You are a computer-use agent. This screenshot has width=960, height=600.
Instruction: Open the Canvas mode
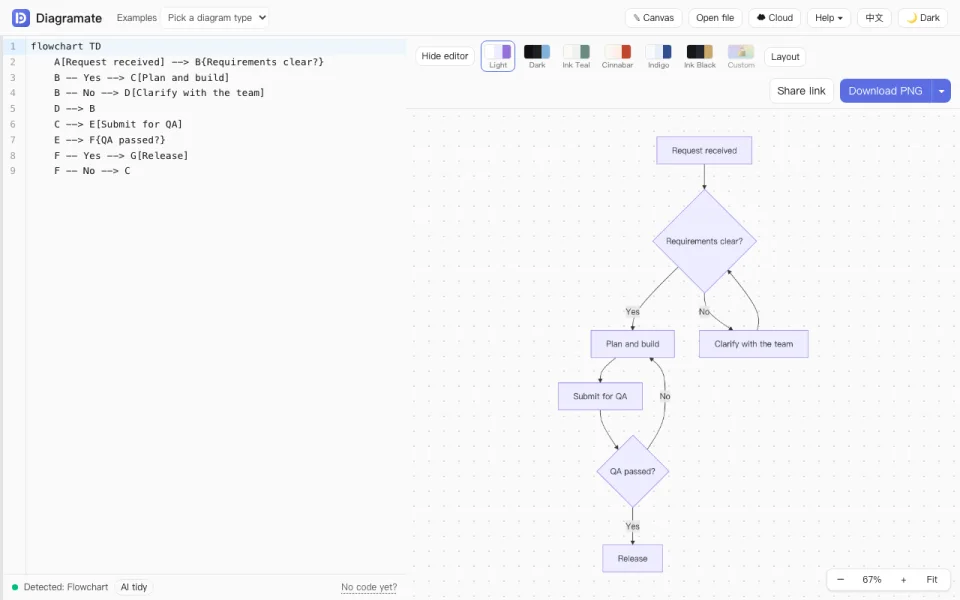pyautogui.click(x=653, y=18)
